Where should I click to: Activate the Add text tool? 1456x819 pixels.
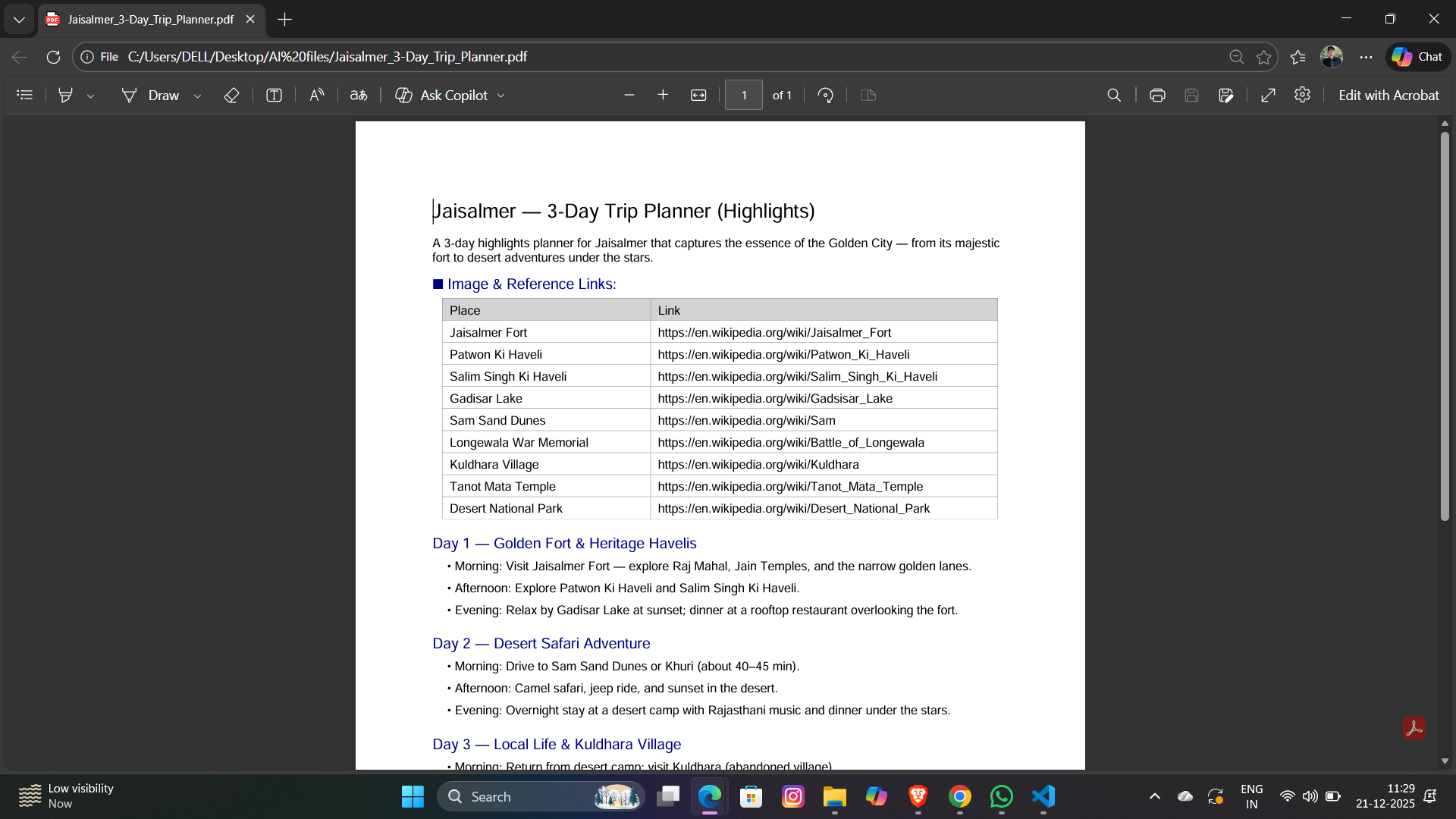click(x=274, y=95)
